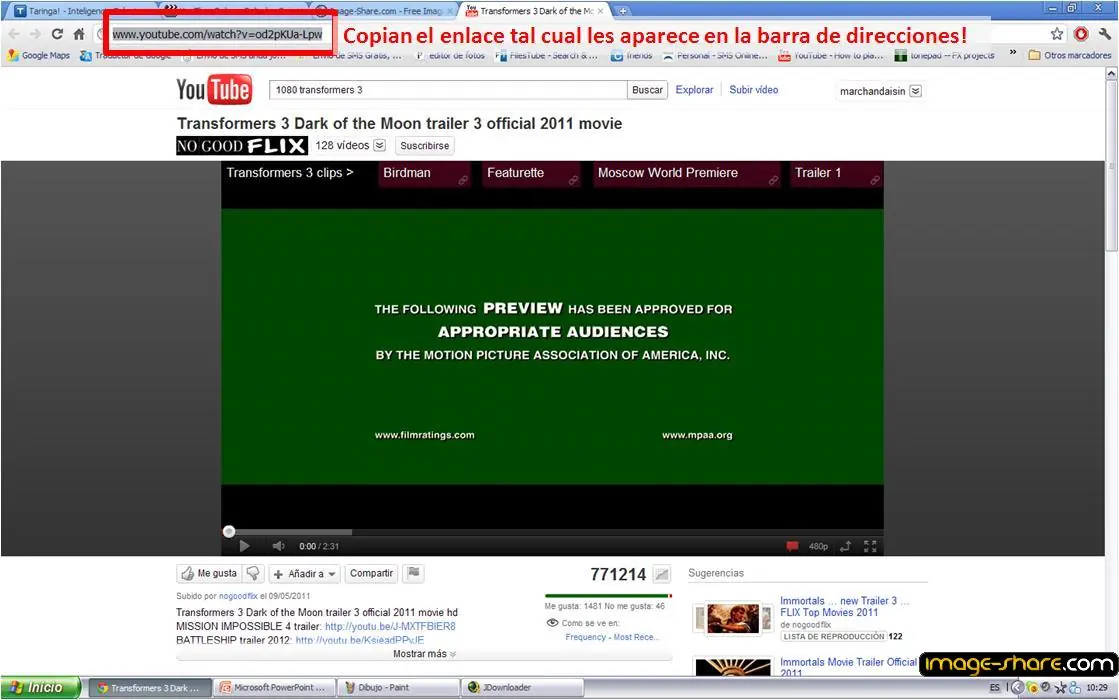Select the Trailer 1 annotation
This screenshot has width=1119, height=700.
point(836,174)
